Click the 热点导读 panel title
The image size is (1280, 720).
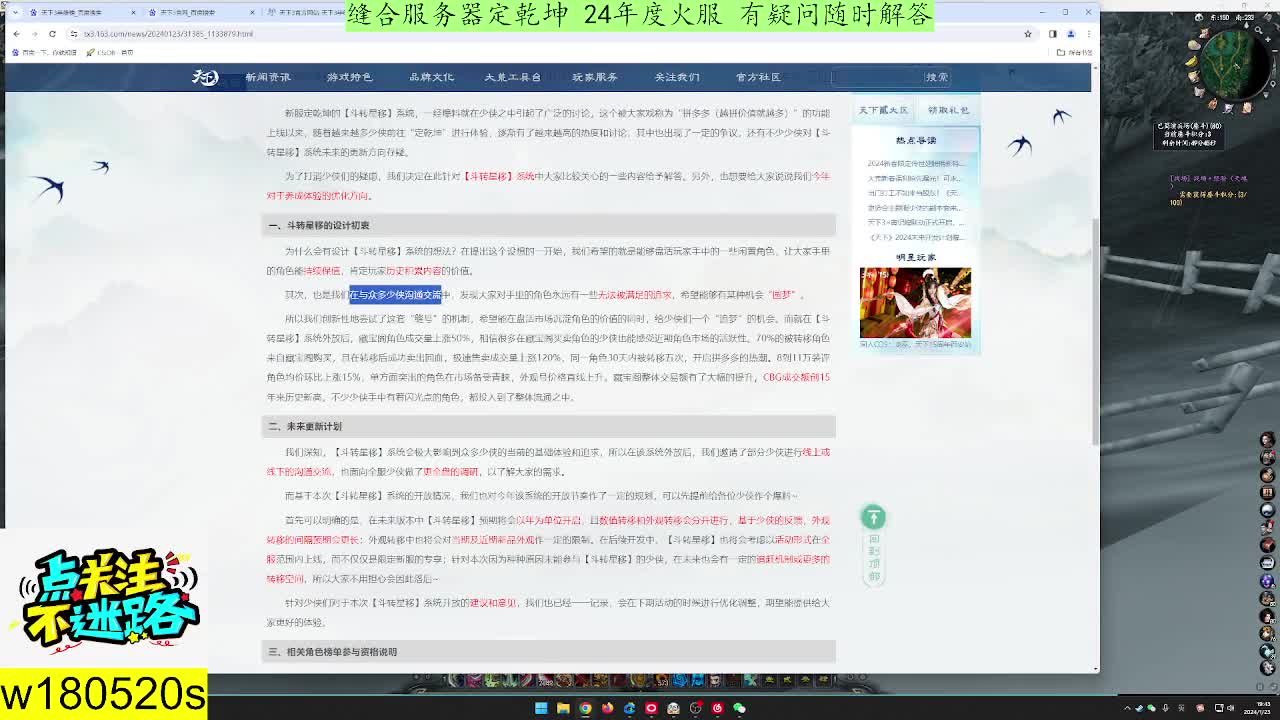click(915, 141)
